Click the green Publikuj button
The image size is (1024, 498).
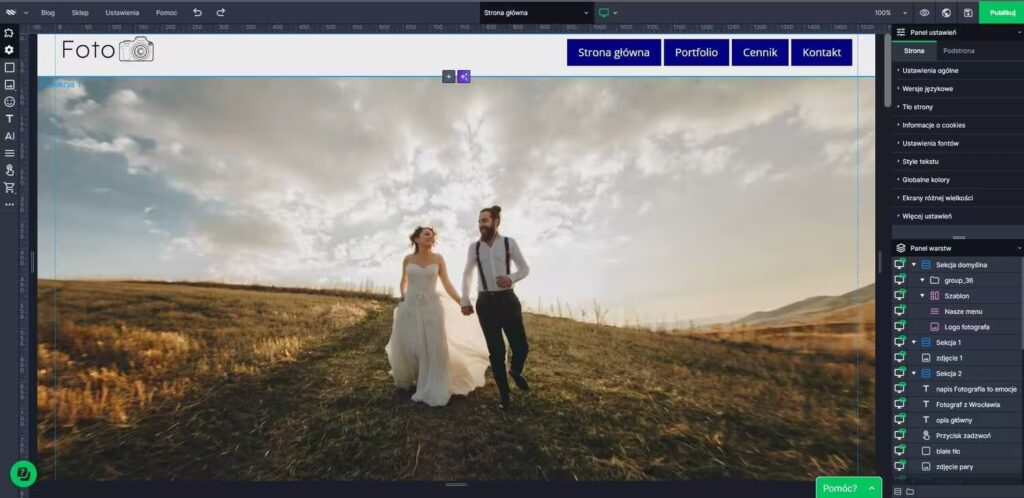[1001, 12]
